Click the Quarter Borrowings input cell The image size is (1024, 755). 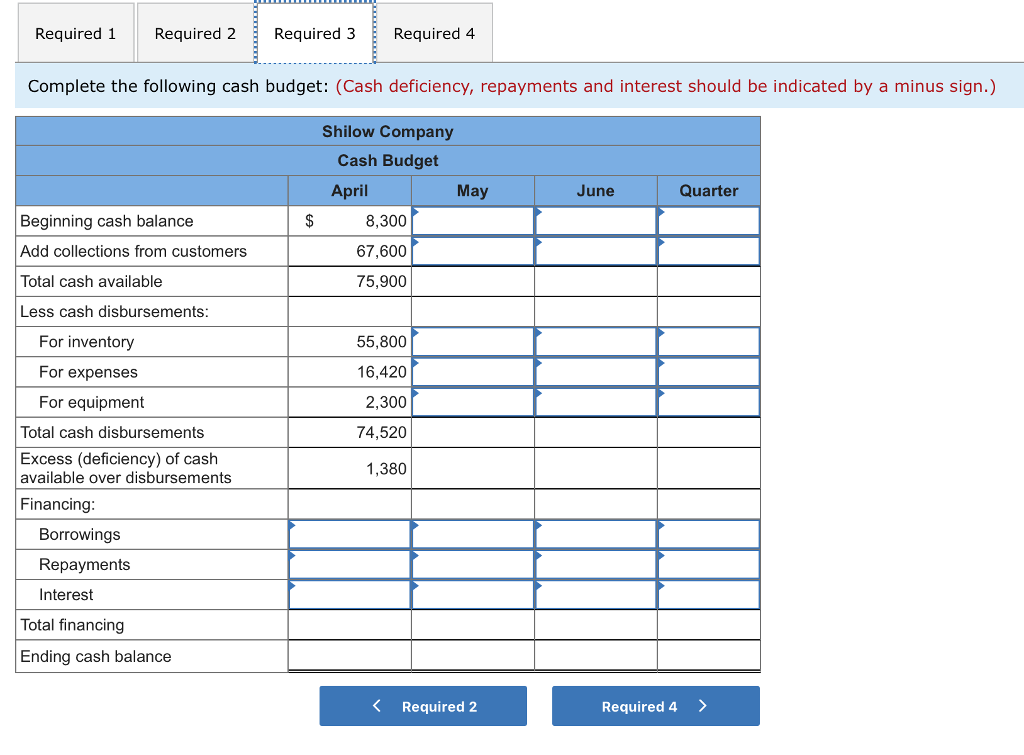coord(708,534)
